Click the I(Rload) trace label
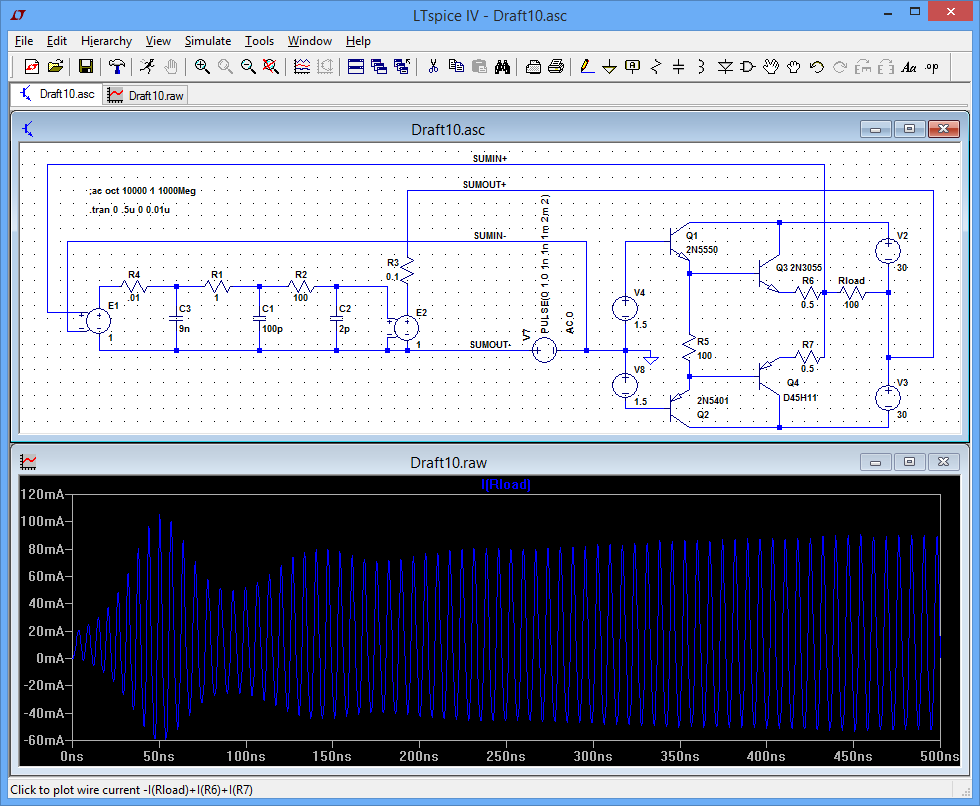This screenshot has height=806, width=980. pos(506,484)
